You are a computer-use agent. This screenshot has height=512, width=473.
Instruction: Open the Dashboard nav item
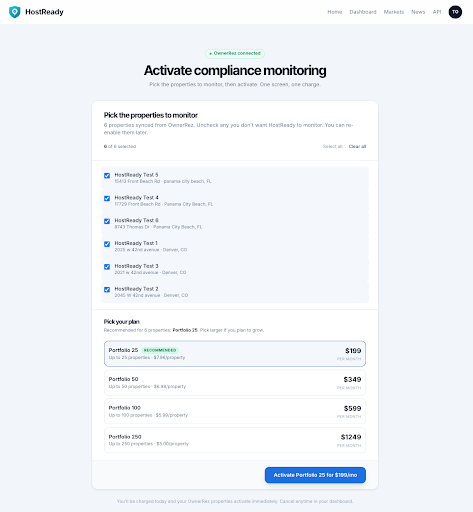point(363,12)
